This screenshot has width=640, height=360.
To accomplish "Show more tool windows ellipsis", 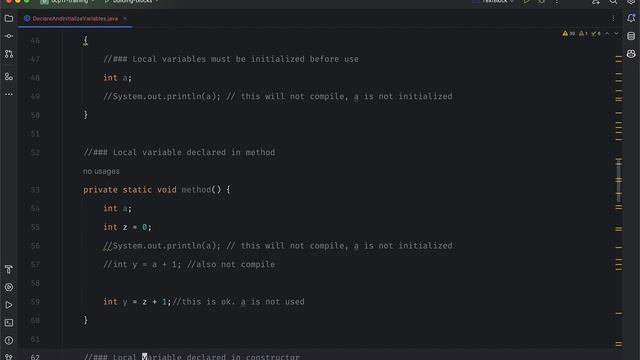I will pos(9,94).
